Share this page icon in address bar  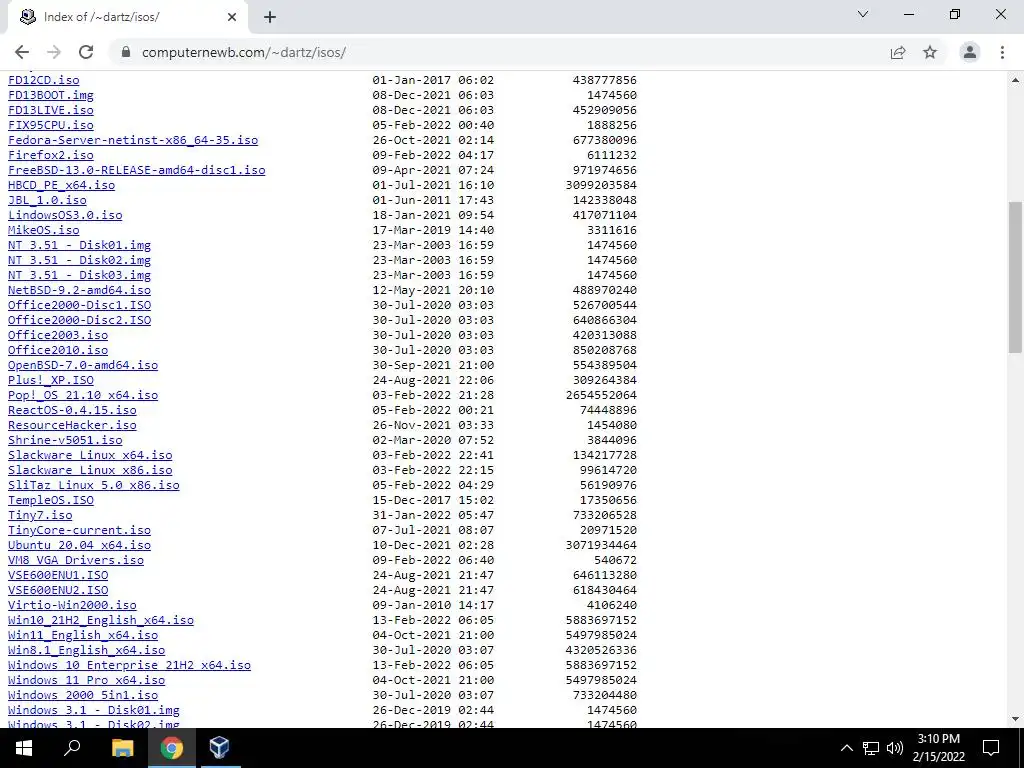(x=898, y=52)
